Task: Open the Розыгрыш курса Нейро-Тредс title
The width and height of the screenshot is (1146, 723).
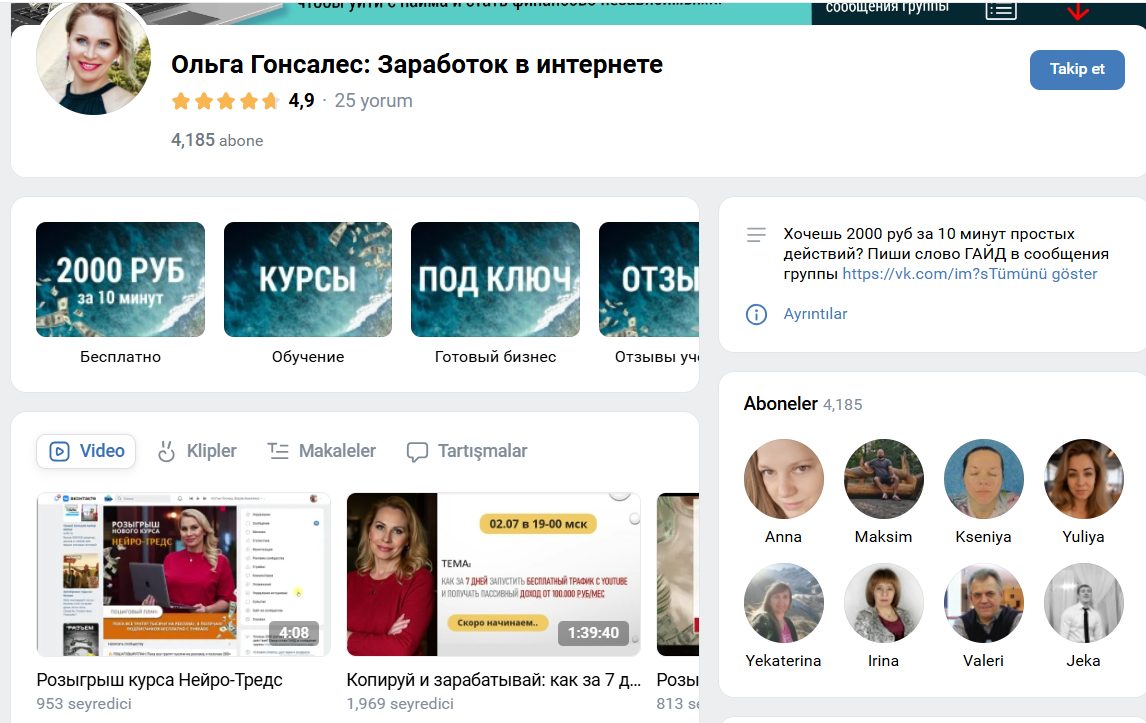Action: click(x=159, y=680)
